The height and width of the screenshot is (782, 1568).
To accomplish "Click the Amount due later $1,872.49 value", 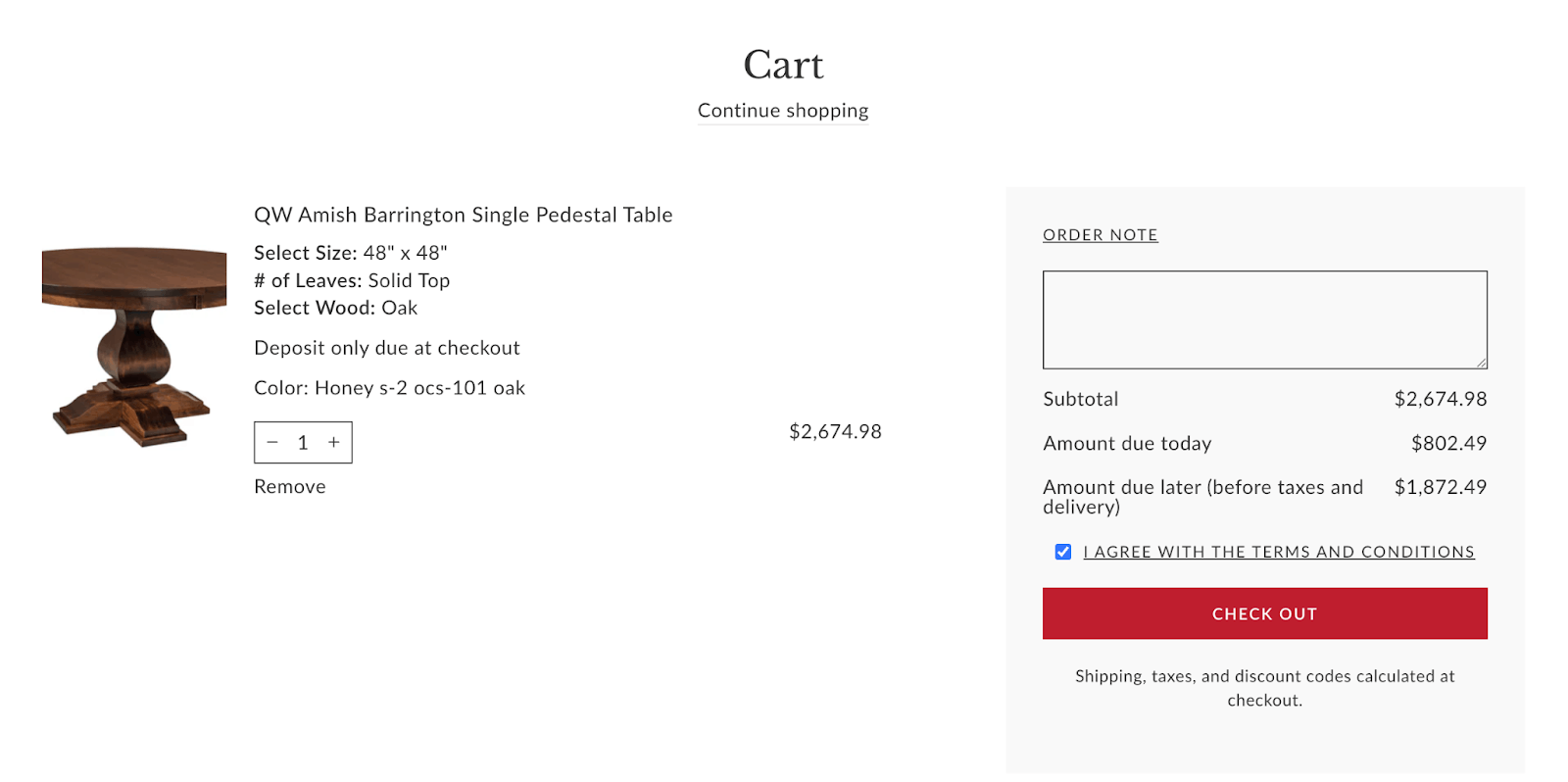I will pos(1440,487).
